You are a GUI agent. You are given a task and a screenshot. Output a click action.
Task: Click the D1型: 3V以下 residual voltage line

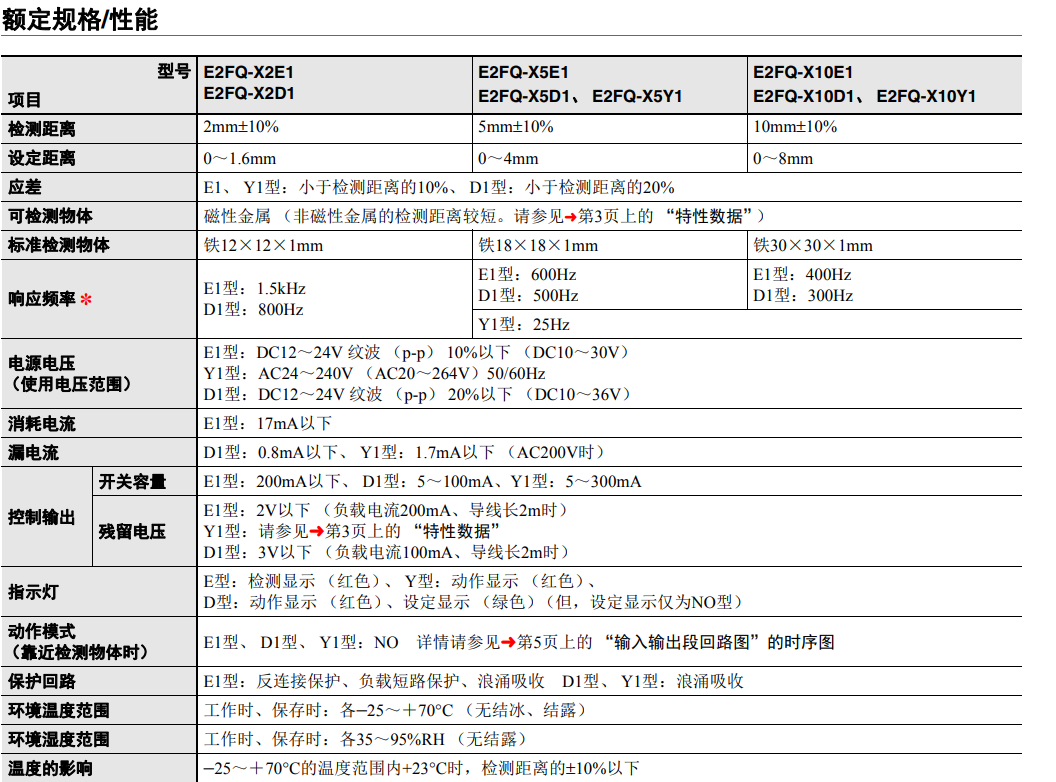pos(389,552)
